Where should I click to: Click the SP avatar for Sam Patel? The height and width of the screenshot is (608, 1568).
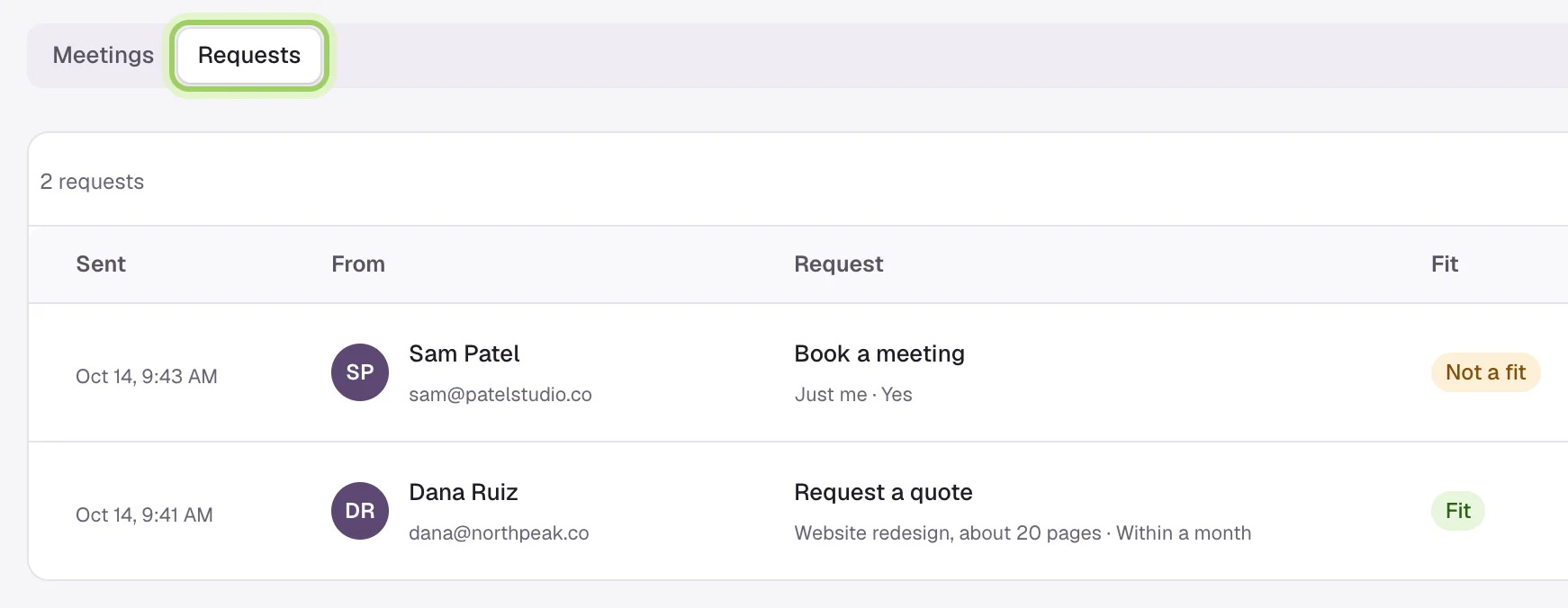360,372
